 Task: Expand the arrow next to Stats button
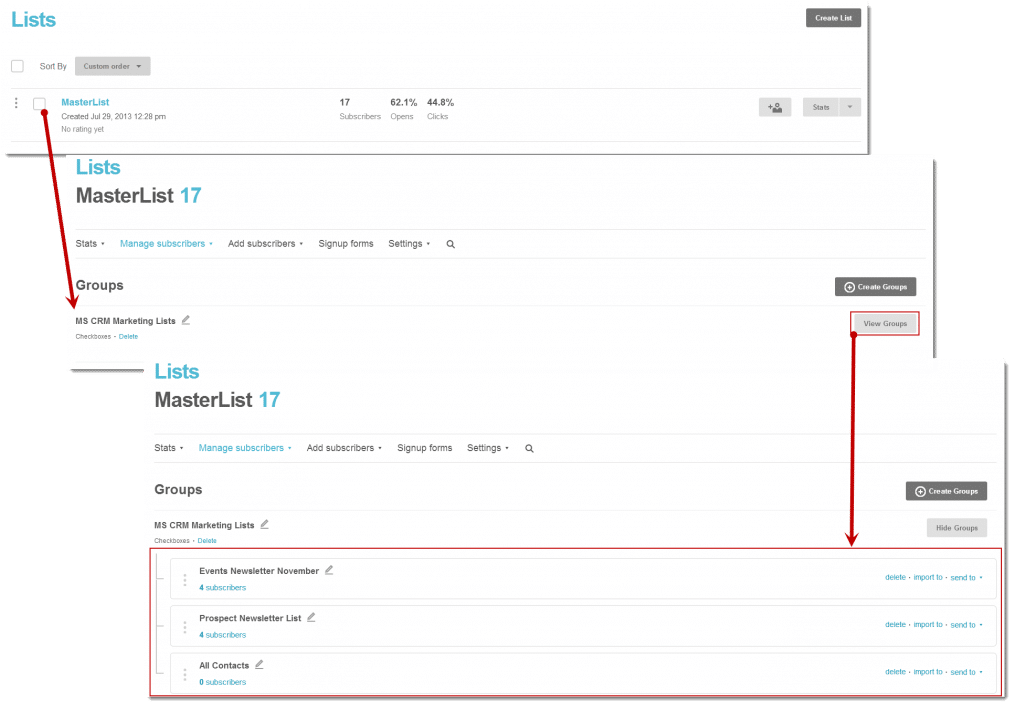tap(850, 107)
